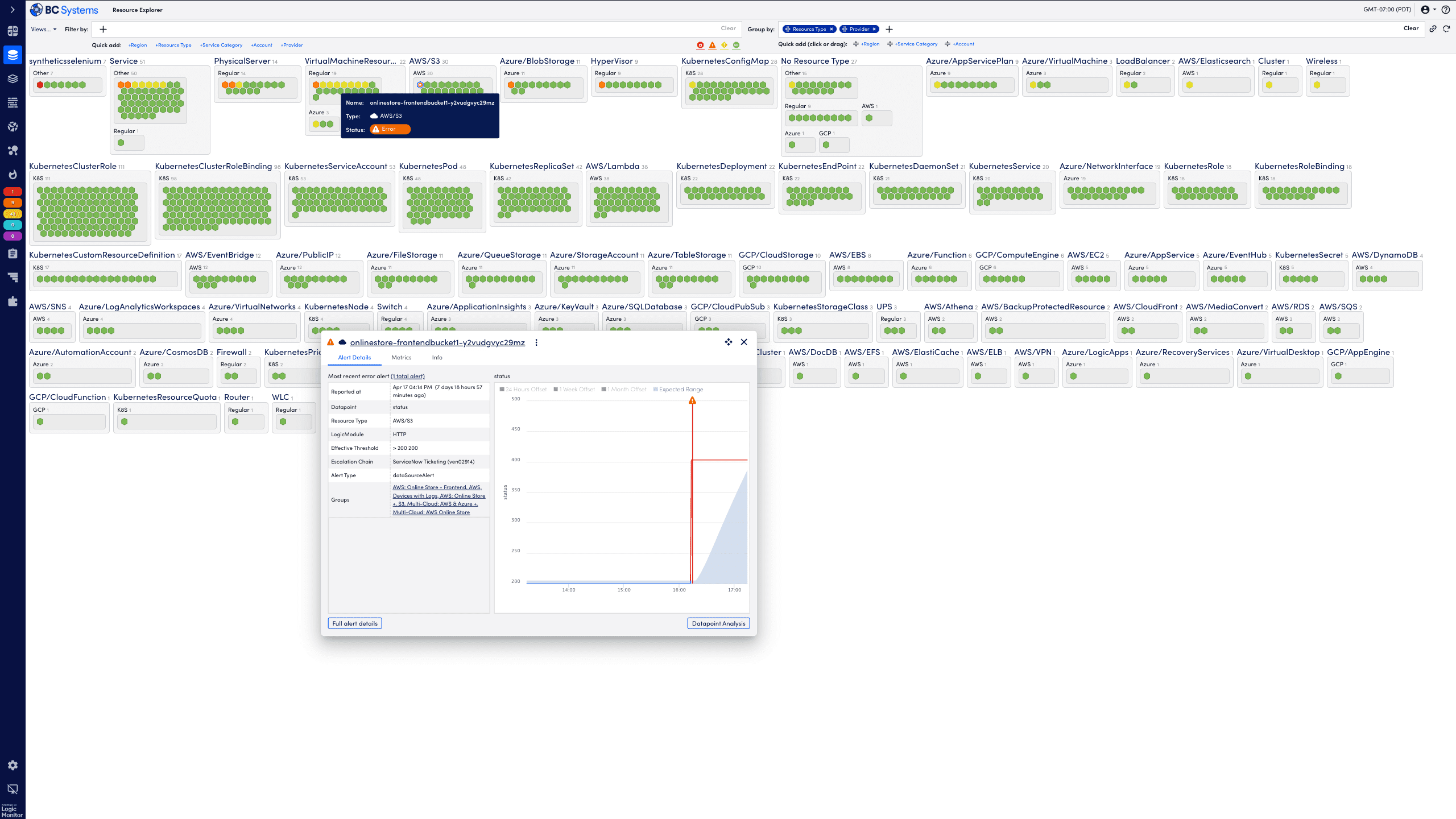Image resolution: width=1456 pixels, height=819 pixels.
Task: Clear the Group by field
Action: (x=1410, y=28)
